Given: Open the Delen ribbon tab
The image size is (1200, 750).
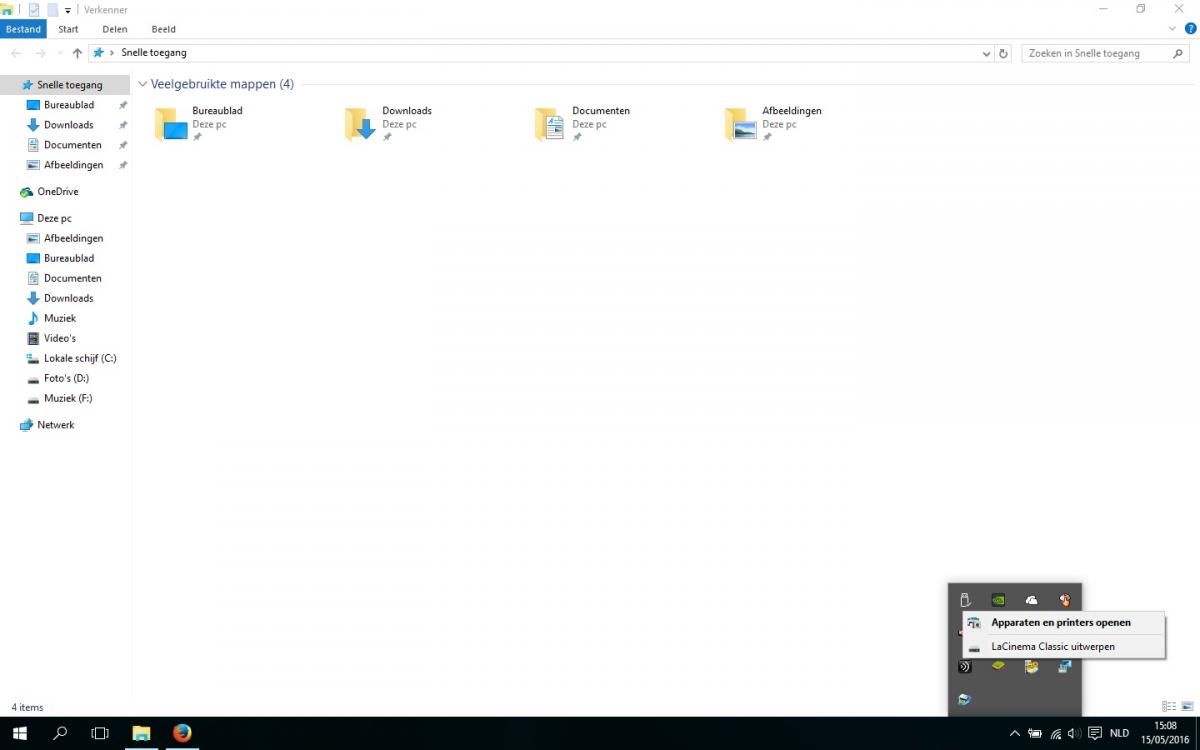Looking at the screenshot, I should tap(115, 29).
